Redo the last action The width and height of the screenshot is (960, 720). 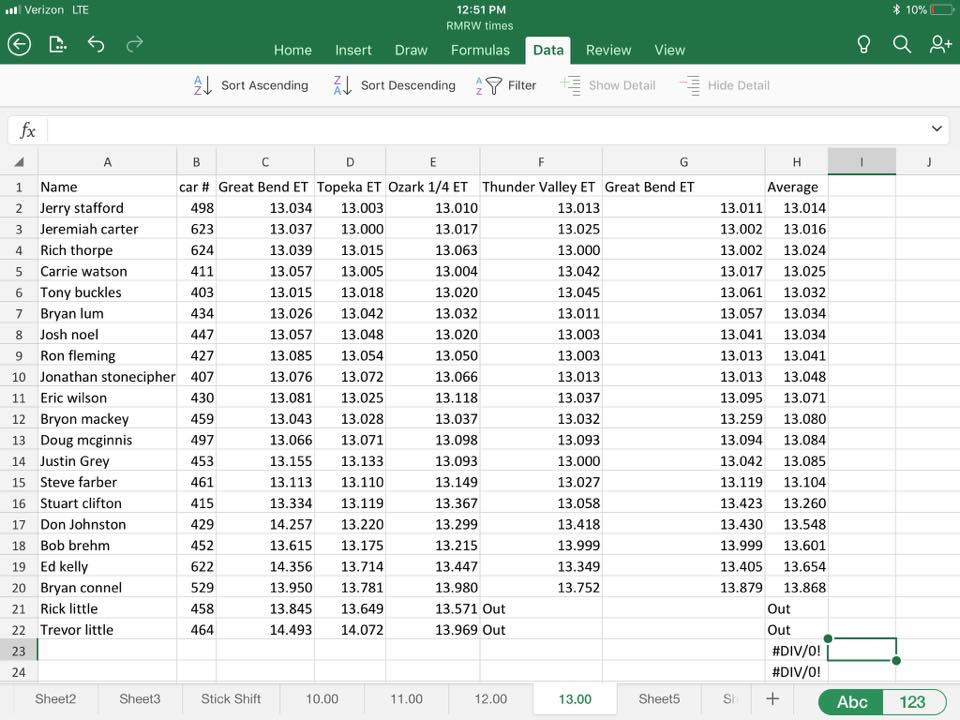[x=134, y=44]
